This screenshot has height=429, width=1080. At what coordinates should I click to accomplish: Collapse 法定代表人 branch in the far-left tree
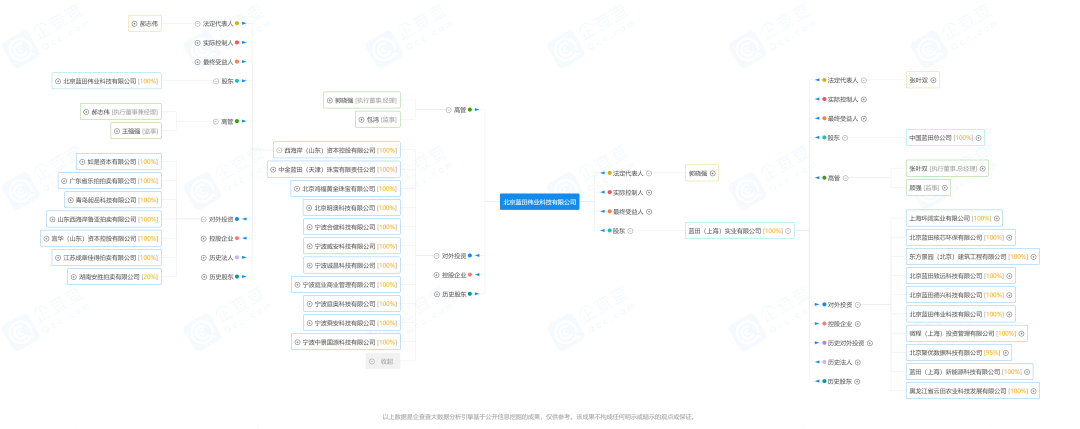tap(197, 23)
